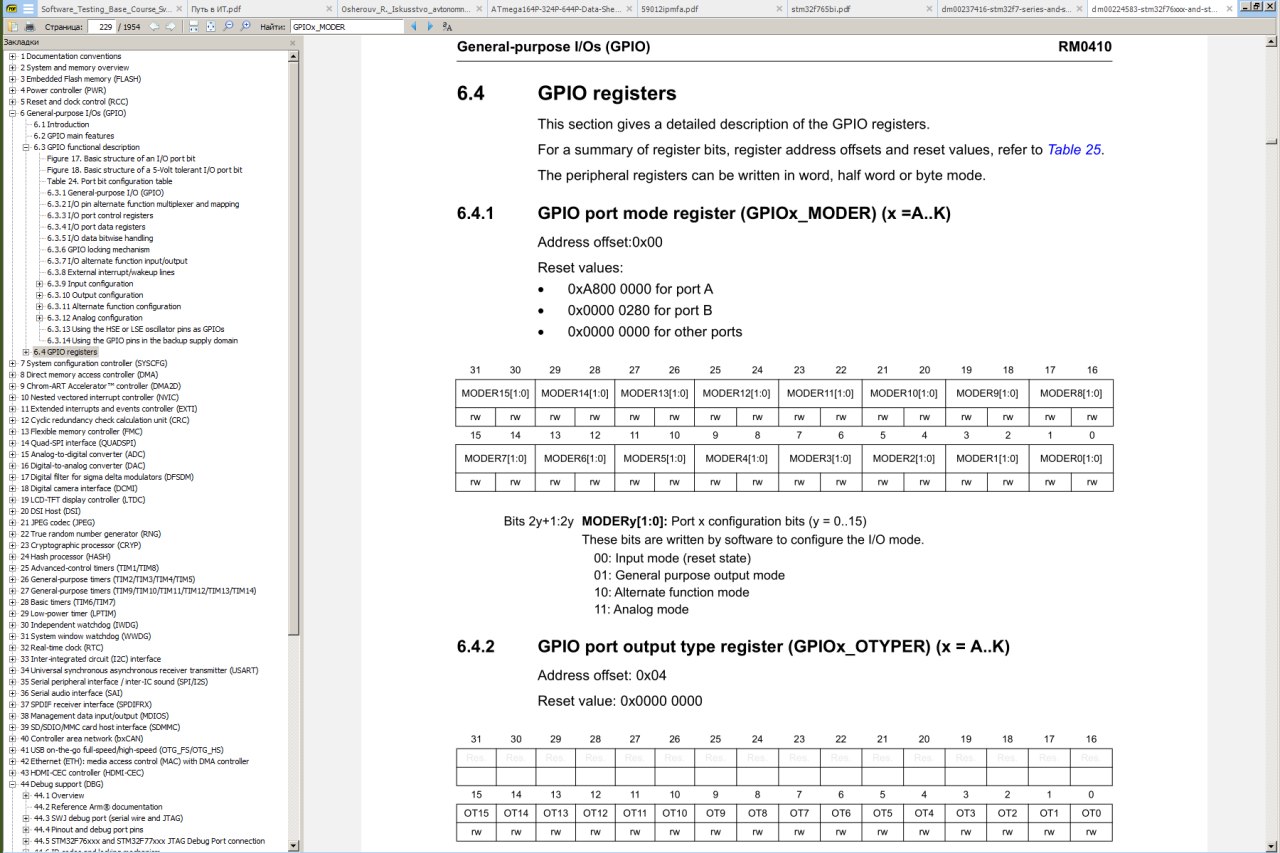The width and height of the screenshot is (1280, 853).
Task: Expand the 6.4 GPIO registers node
Action: (25, 352)
